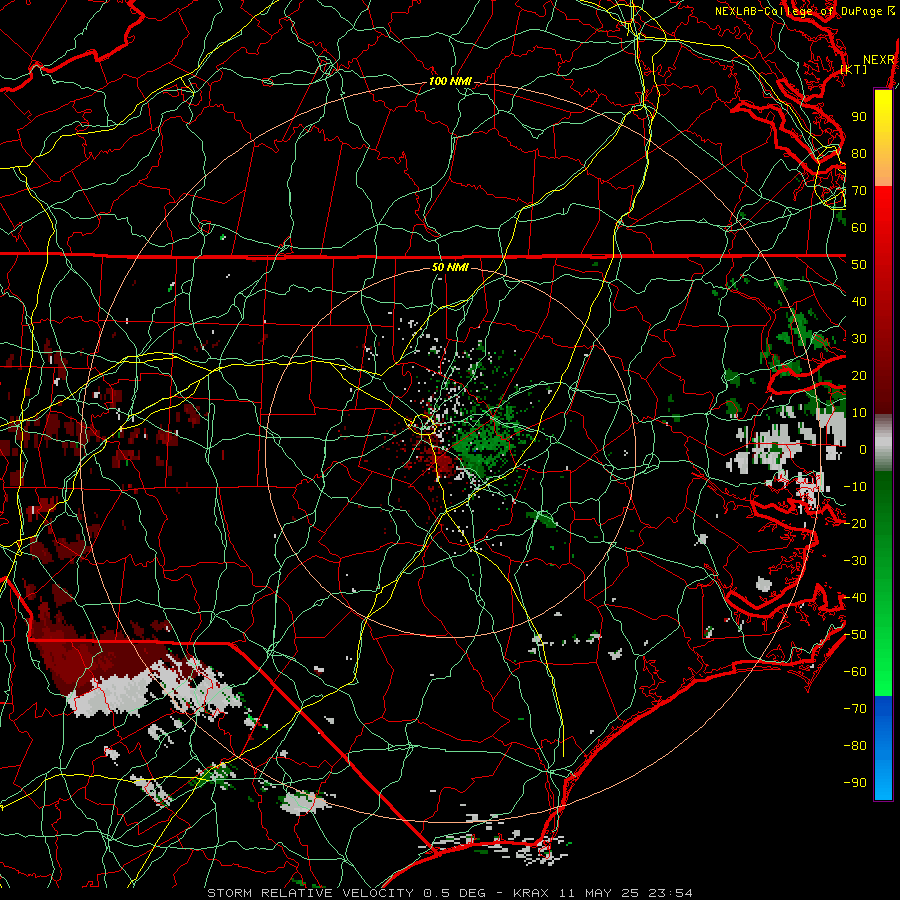Click the -40 value on the color scale

(855, 598)
